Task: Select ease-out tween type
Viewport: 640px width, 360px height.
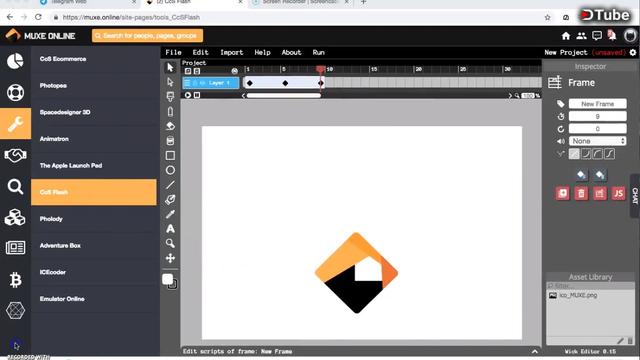Action: pos(598,154)
